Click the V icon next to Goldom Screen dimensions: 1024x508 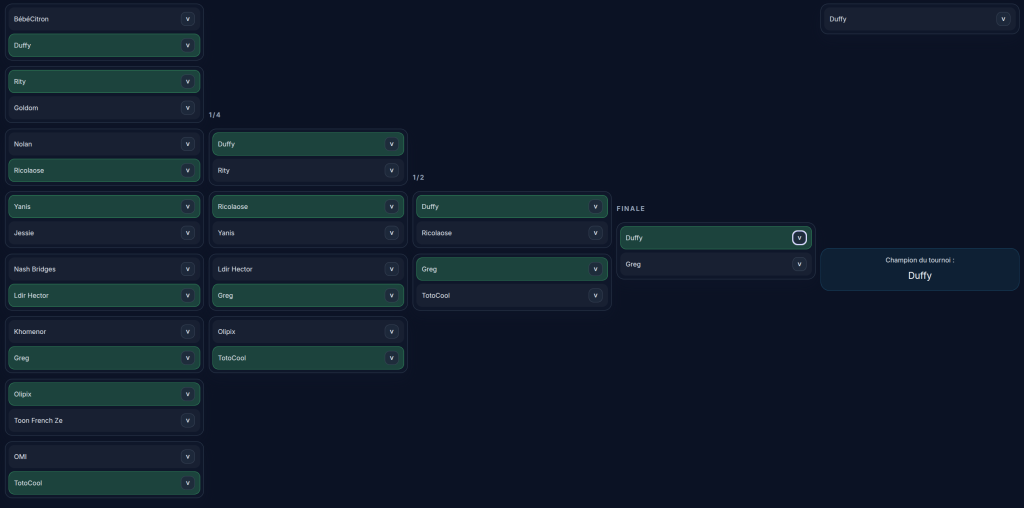[187, 108]
